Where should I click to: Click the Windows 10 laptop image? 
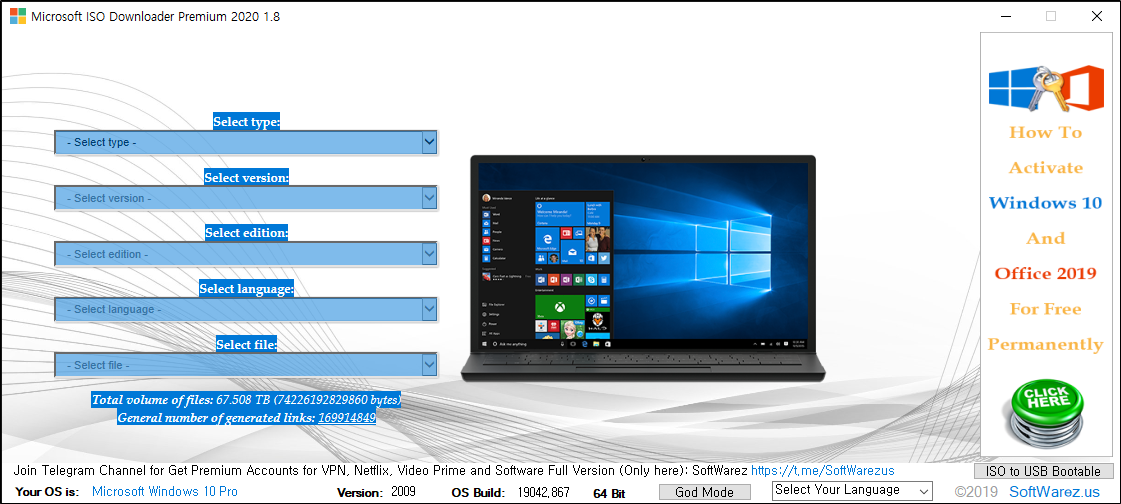(x=643, y=267)
